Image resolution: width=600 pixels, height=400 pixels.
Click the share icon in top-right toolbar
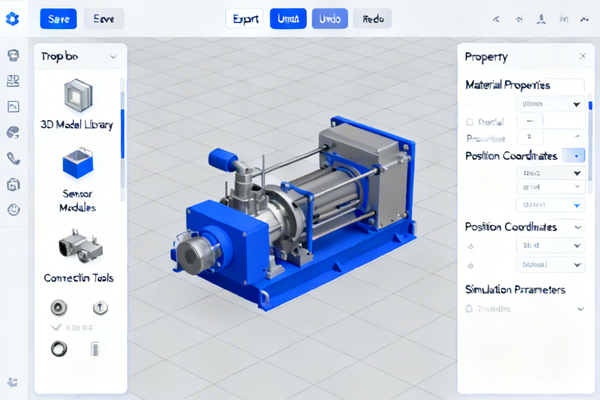tap(496, 19)
